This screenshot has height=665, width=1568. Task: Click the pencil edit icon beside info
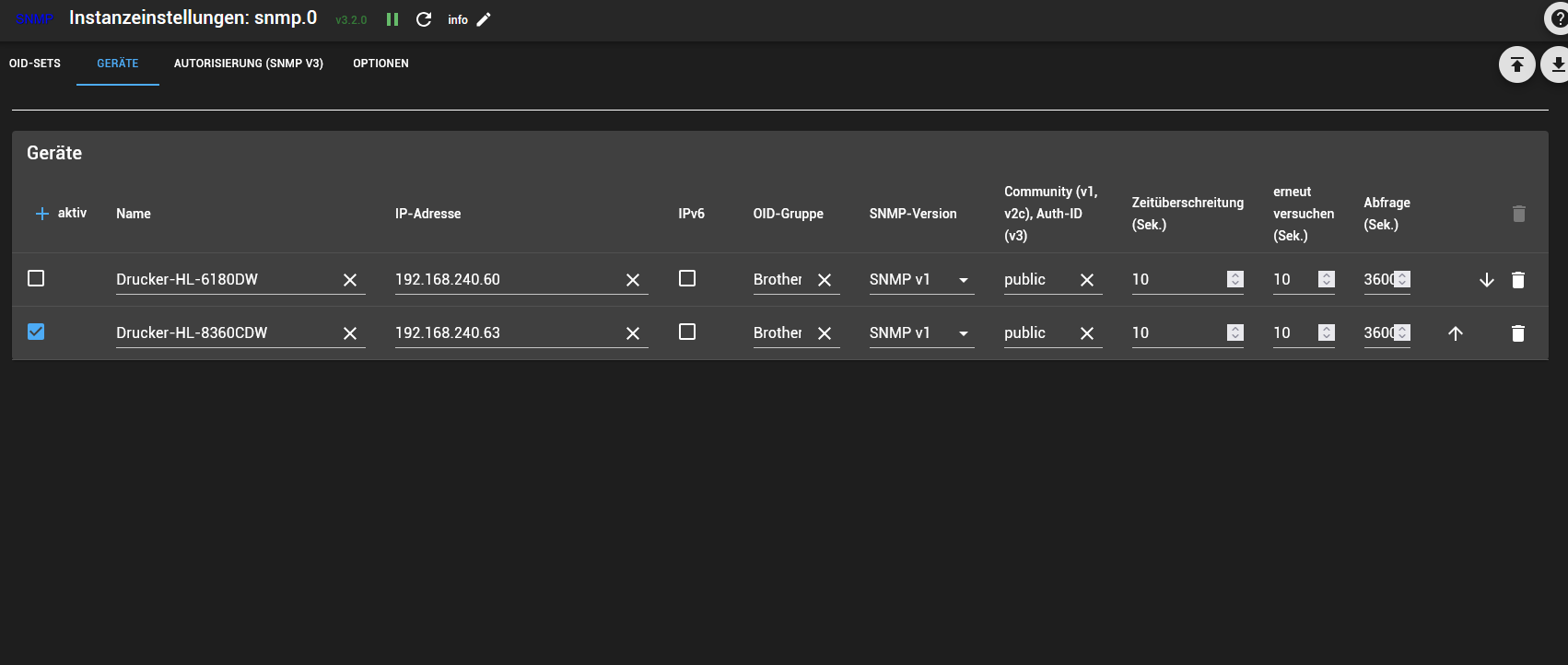[x=484, y=19]
